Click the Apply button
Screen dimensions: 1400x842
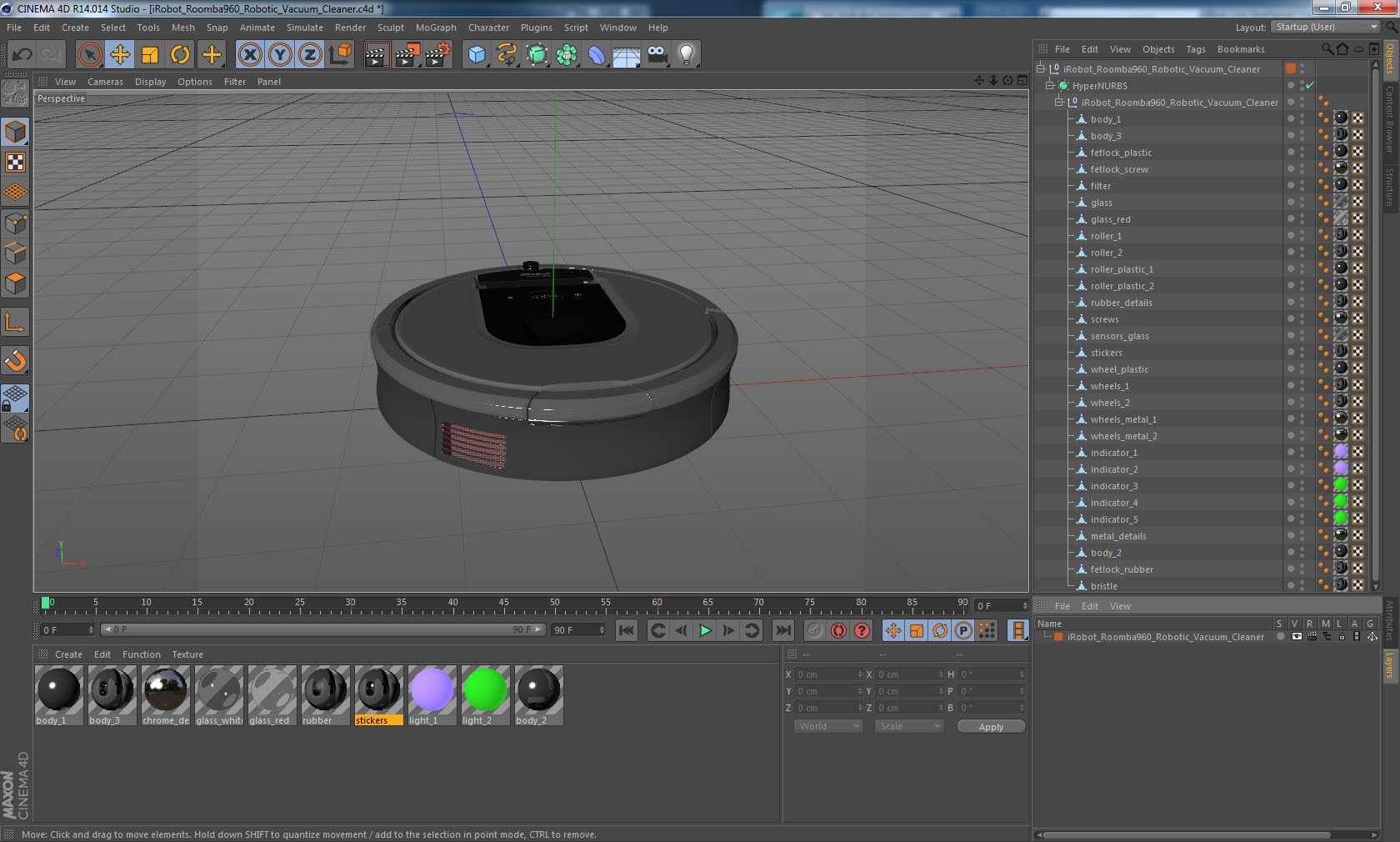tap(991, 727)
